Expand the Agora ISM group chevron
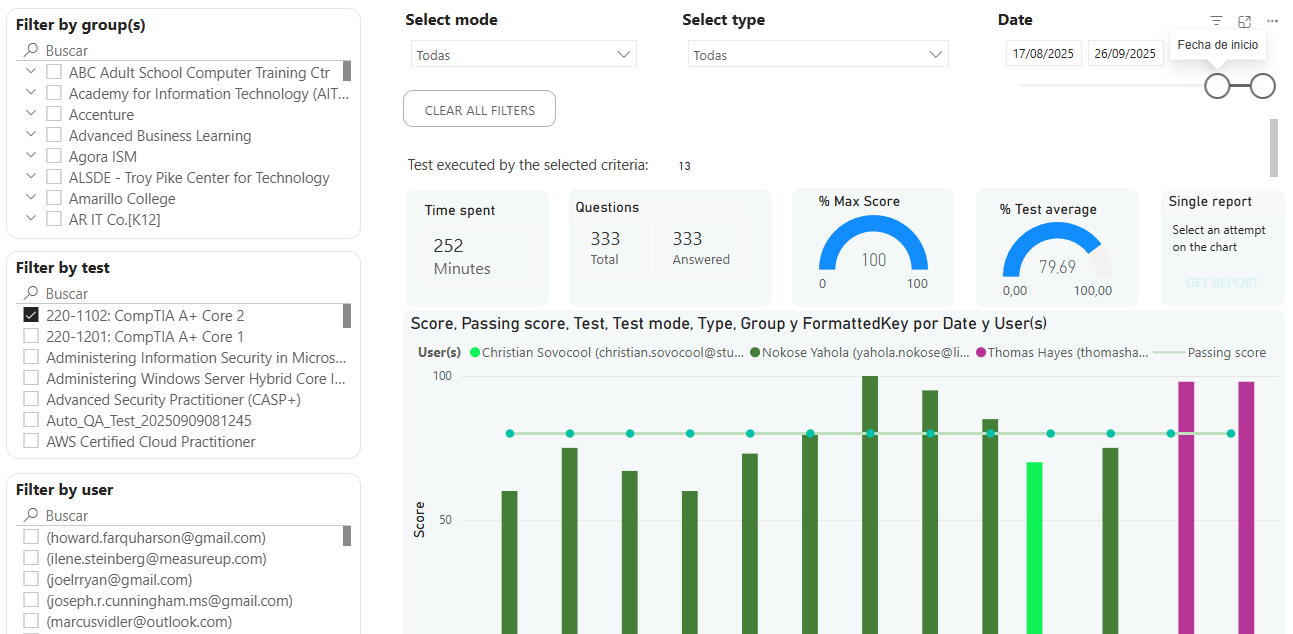 click(x=31, y=156)
